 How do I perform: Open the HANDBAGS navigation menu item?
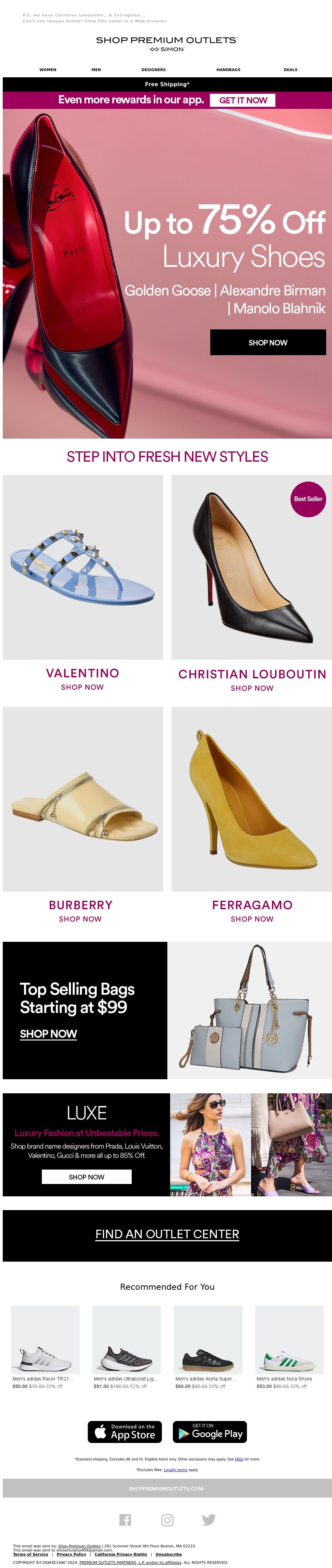229,69
